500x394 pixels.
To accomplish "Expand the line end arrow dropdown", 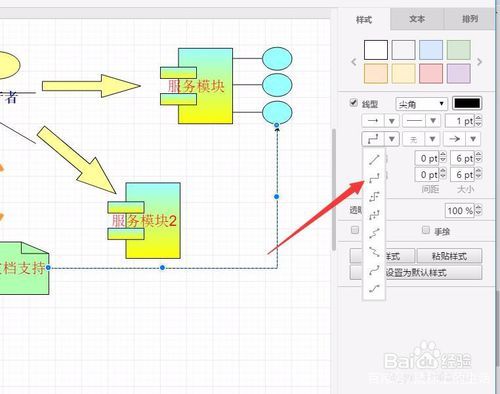I will 473,139.
